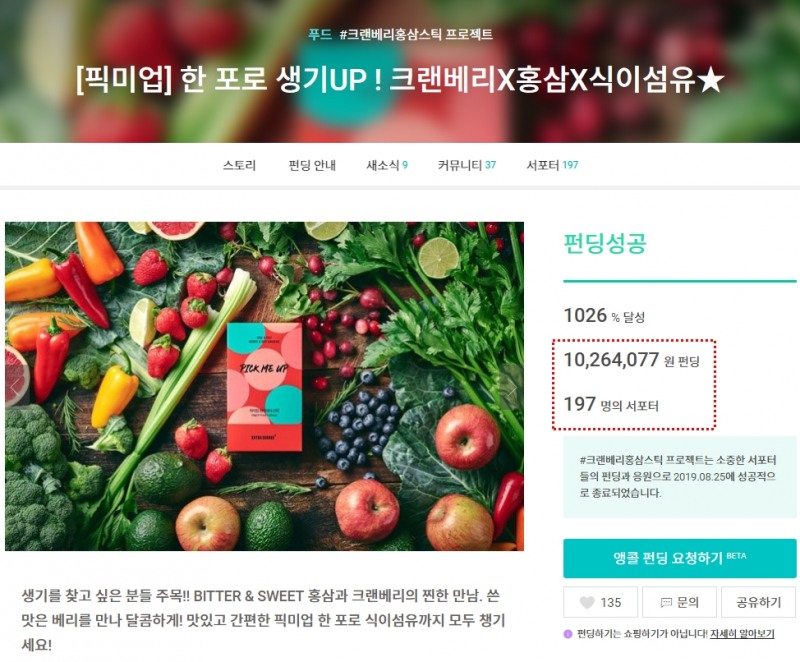Click the funding progress bar
This screenshot has height=662, width=800.
tap(680, 281)
